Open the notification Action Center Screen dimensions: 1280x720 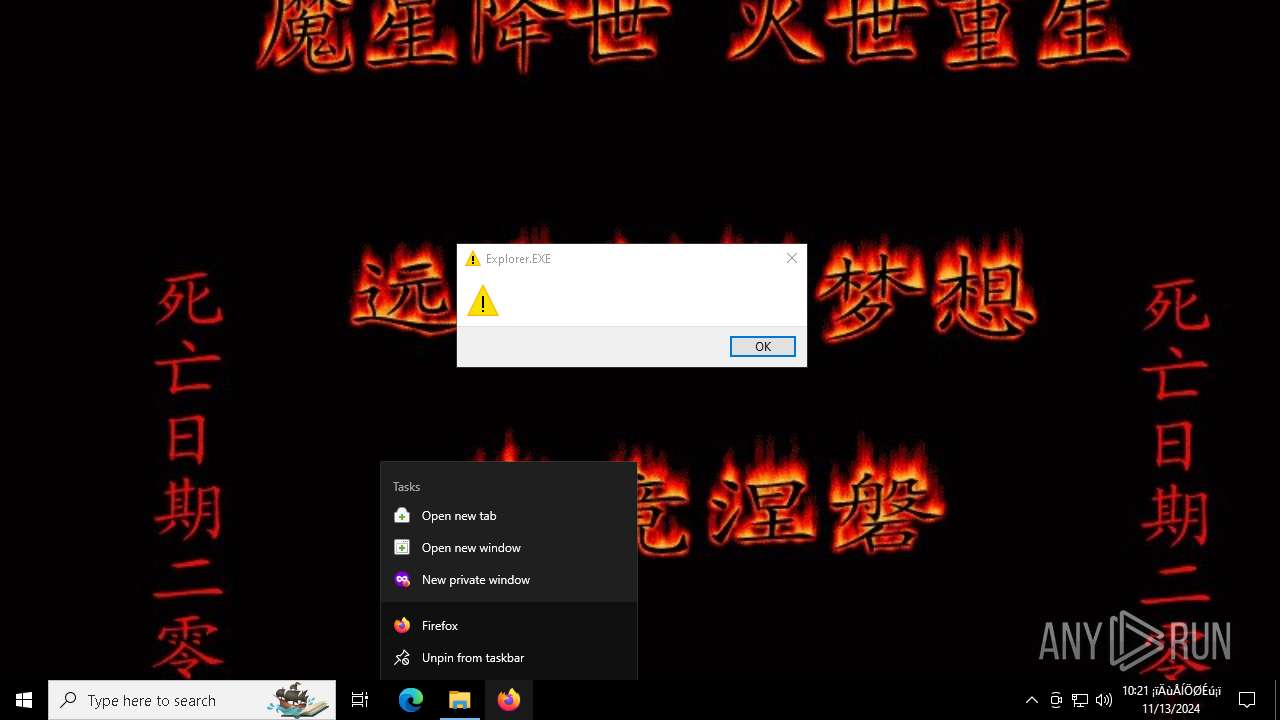1247,700
